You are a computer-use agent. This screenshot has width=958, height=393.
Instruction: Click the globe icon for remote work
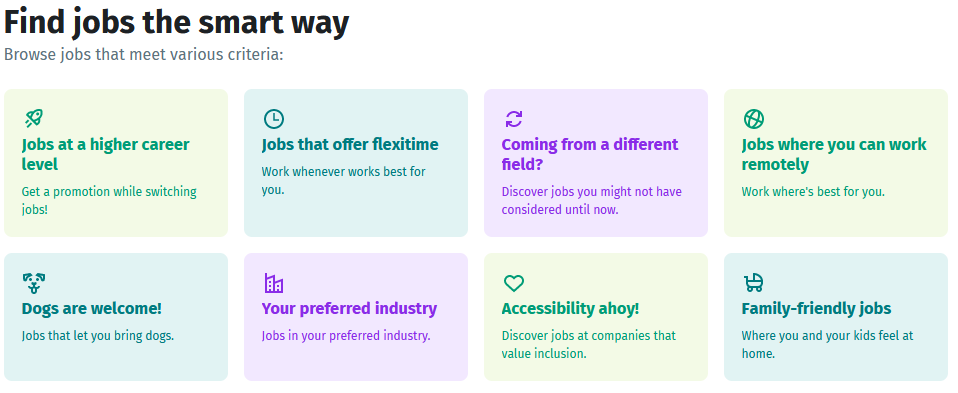click(754, 119)
